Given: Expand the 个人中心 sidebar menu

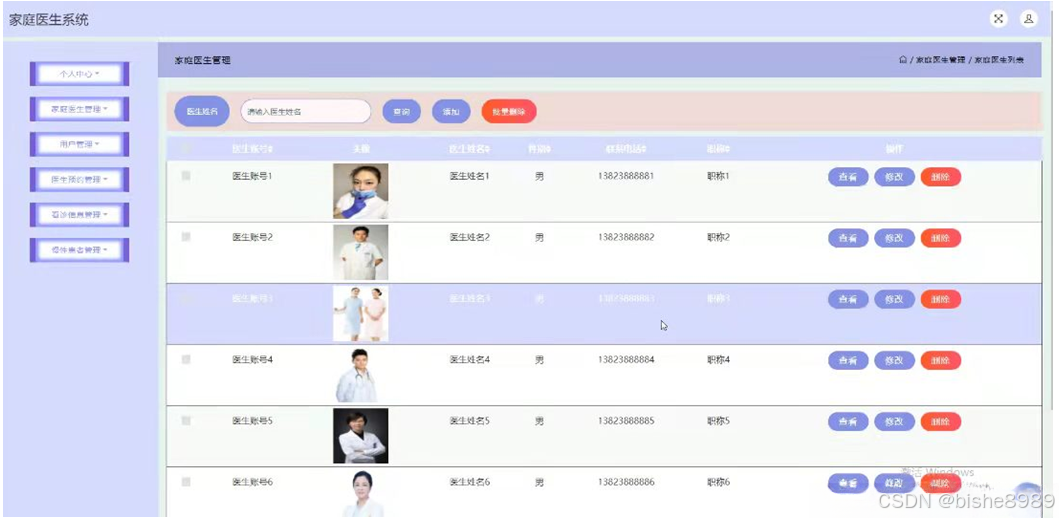Looking at the screenshot, I should coord(79,74).
